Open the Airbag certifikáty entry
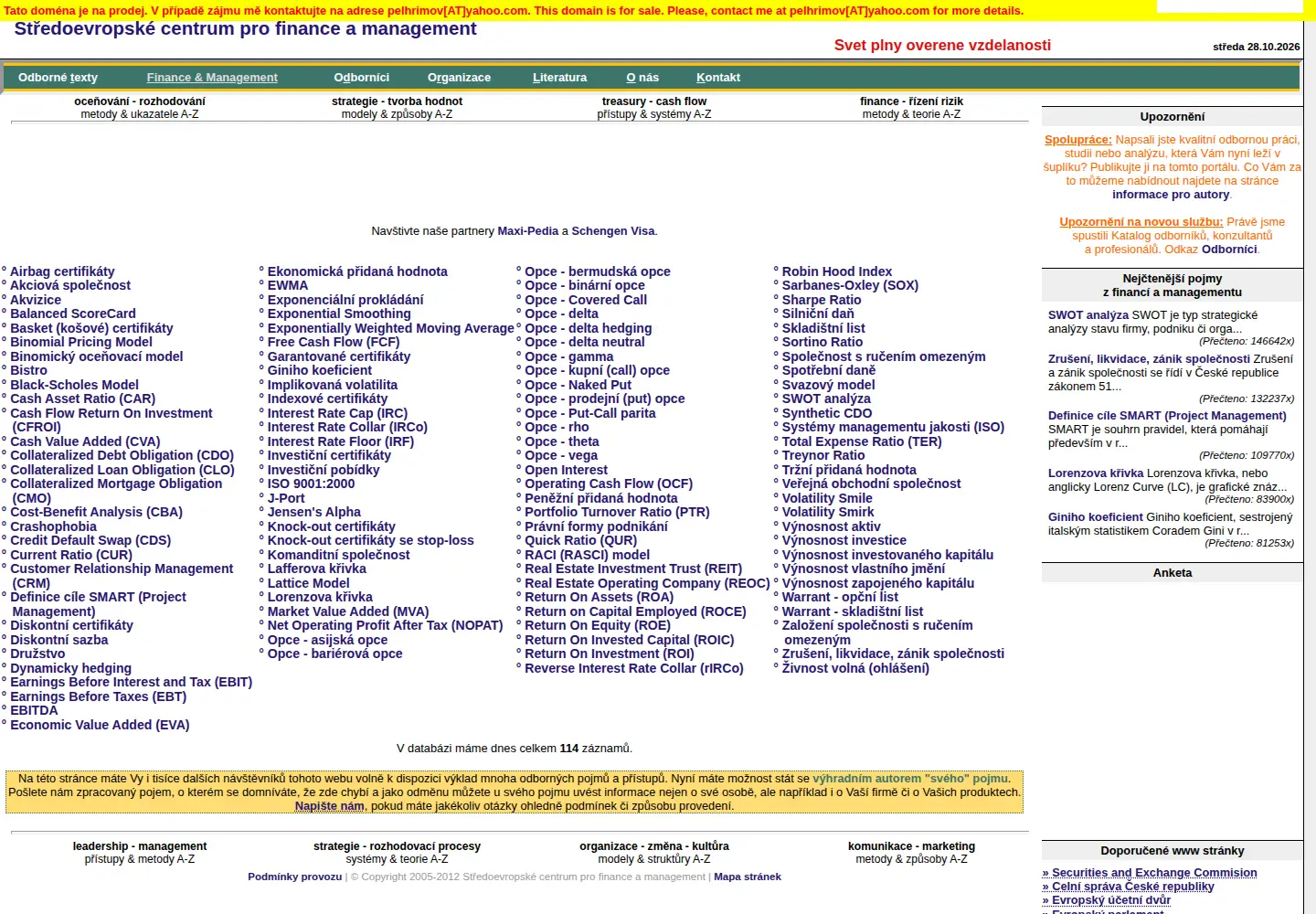This screenshot has width=1316, height=914. 62,271
